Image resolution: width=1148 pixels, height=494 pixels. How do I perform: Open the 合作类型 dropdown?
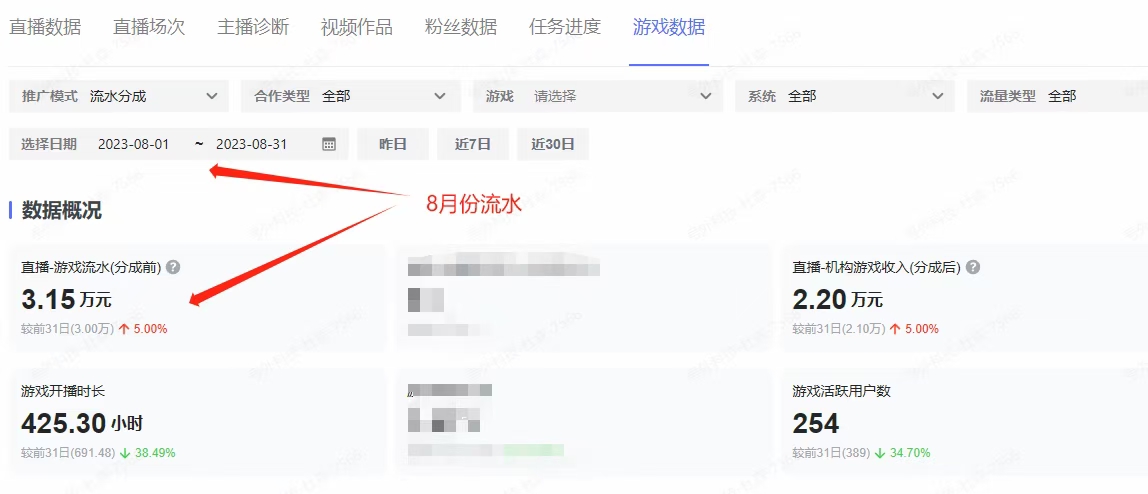pos(351,96)
